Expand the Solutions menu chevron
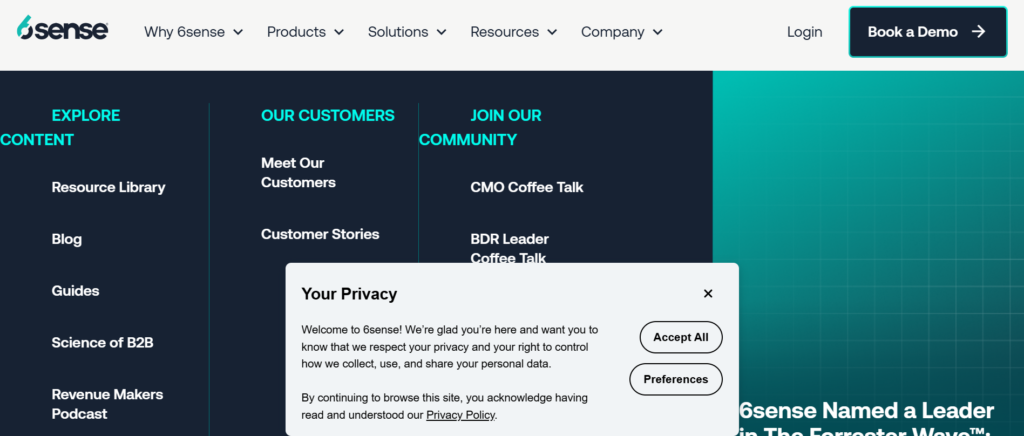 coord(442,32)
